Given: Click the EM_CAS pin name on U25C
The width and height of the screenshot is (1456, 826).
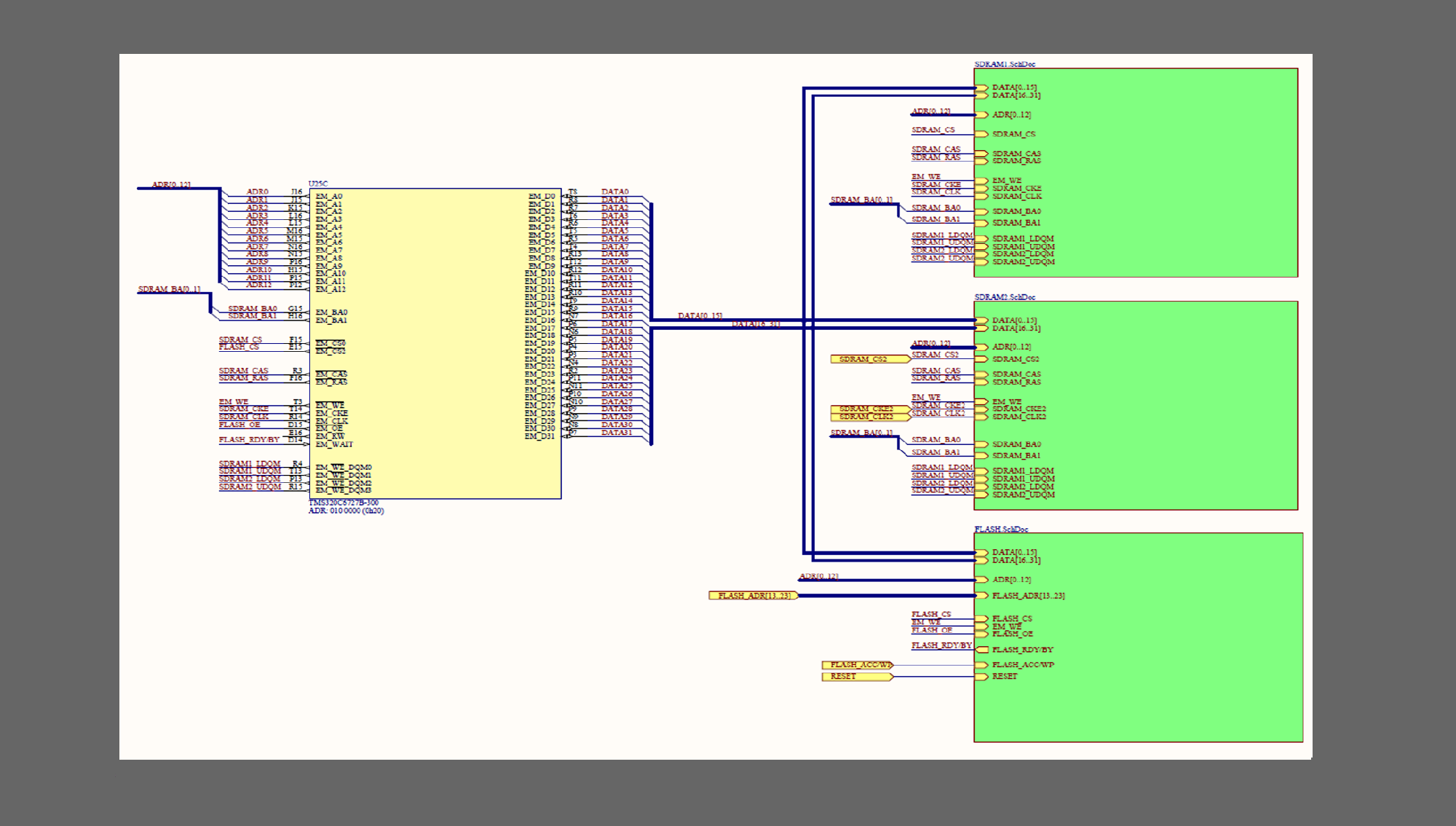Looking at the screenshot, I should coord(331,374).
